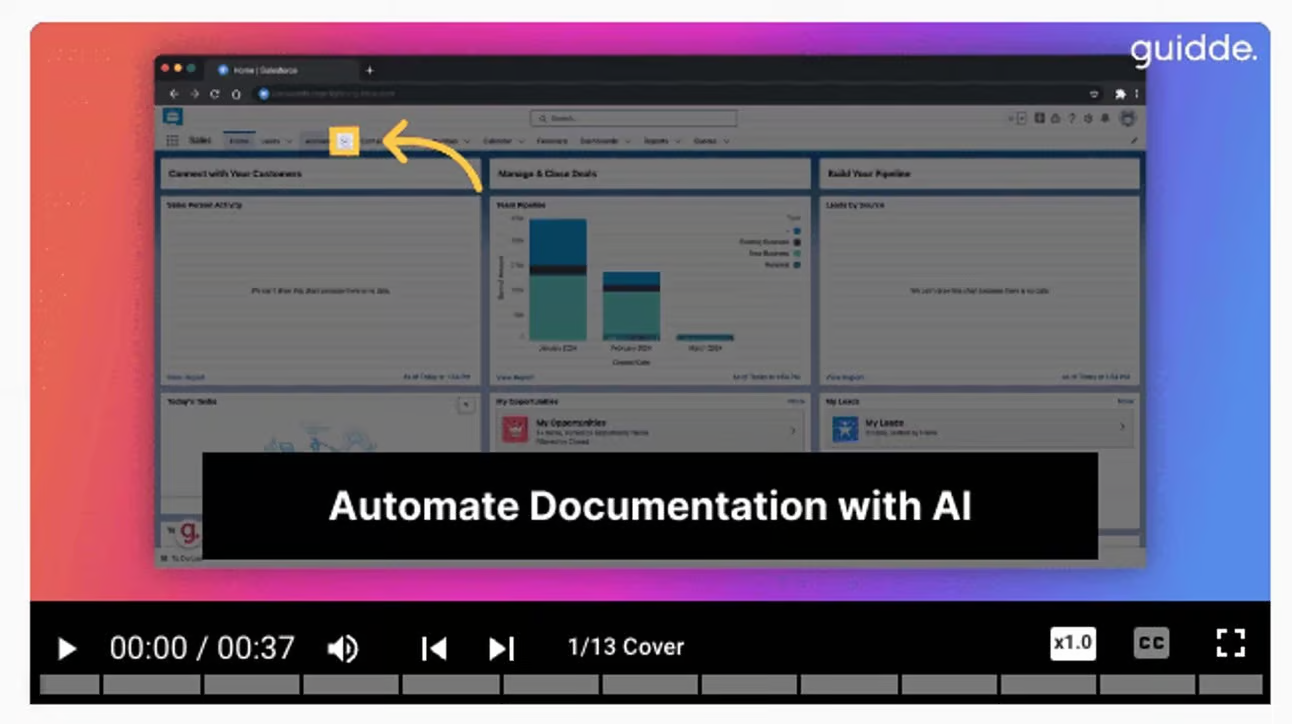Toggle CC closed captions
Image resolution: width=1292 pixels, height=724 pixels.
click(1151, 643)
